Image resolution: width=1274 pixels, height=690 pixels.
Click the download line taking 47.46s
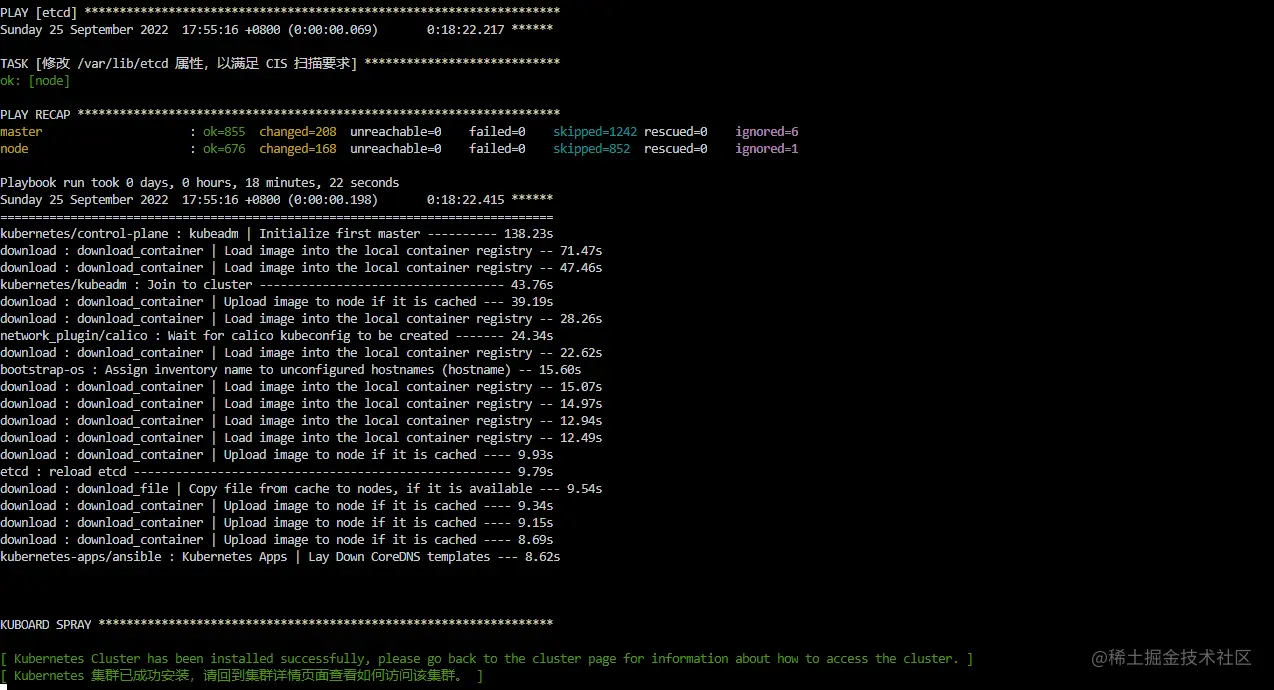pos(301,267)
